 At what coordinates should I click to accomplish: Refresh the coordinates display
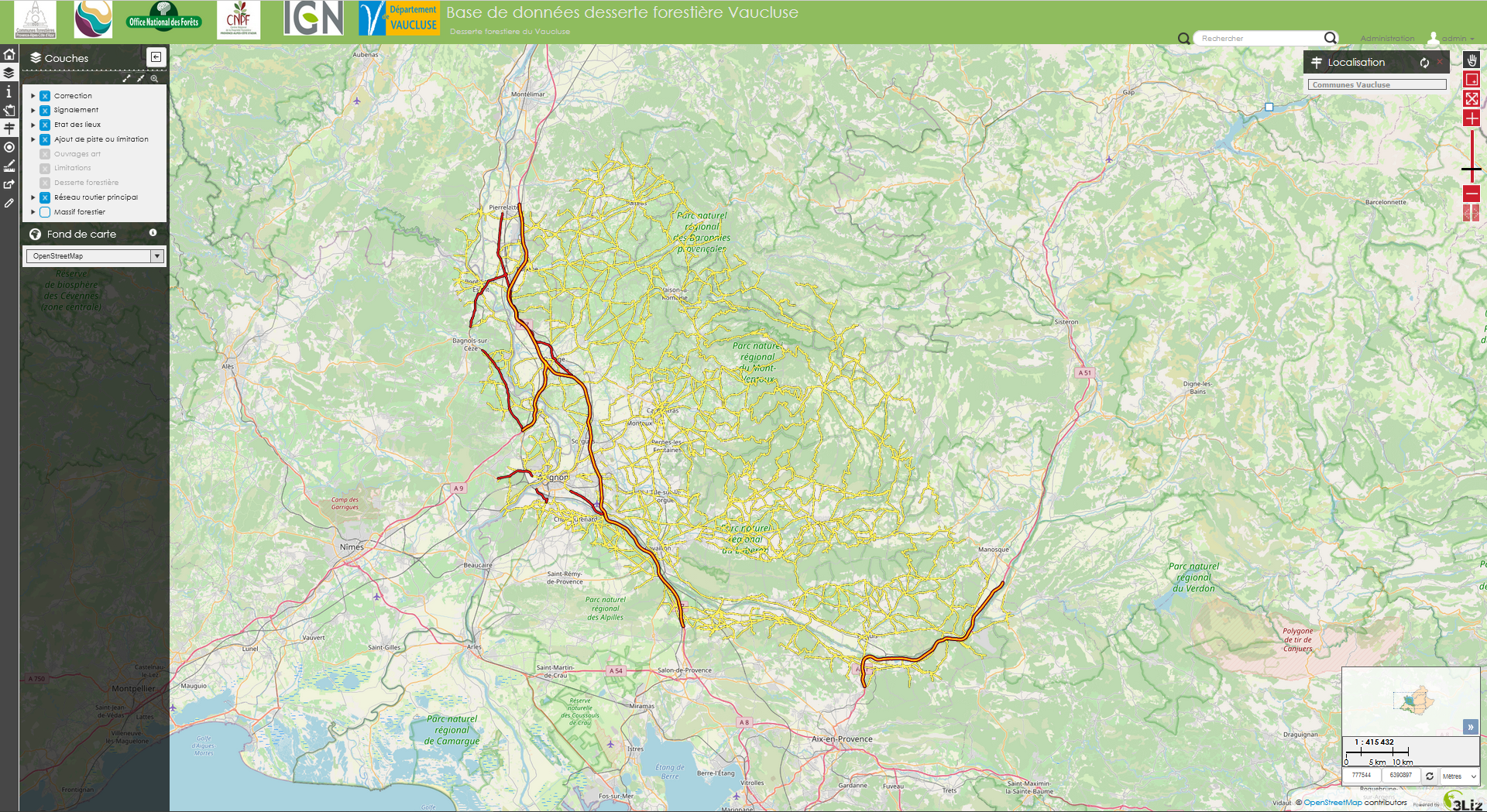click(1430, 776)
